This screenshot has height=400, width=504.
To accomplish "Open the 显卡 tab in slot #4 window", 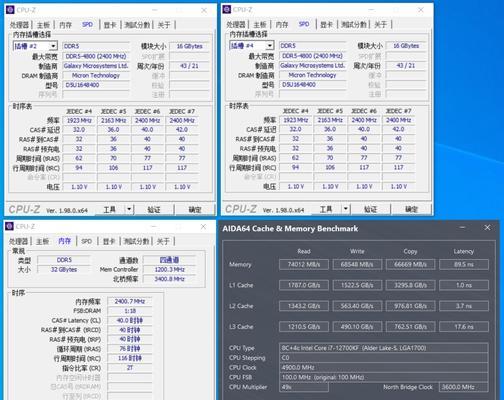I will (326, 24).
